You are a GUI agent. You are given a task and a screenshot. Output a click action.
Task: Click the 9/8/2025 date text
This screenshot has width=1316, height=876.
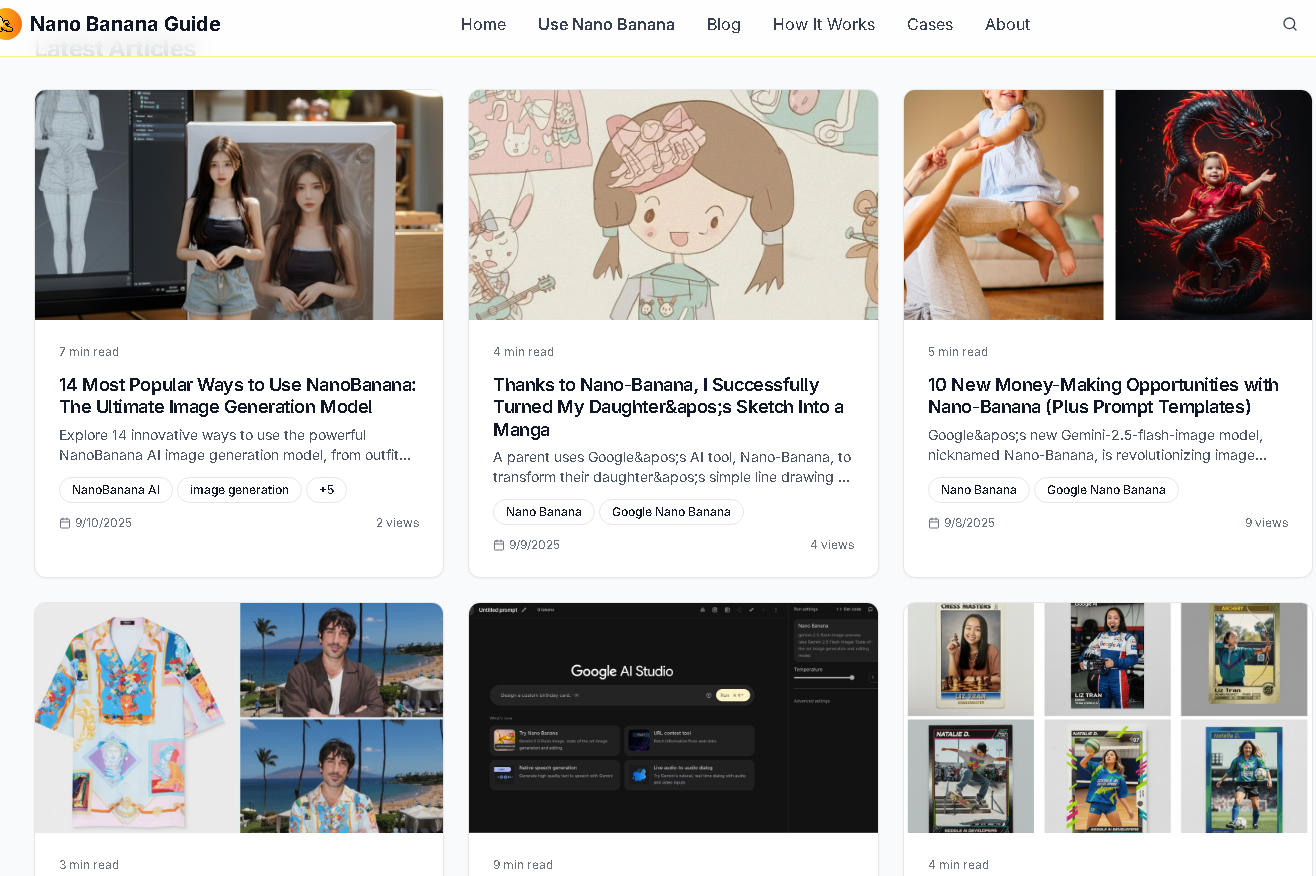tap(969, 523)
